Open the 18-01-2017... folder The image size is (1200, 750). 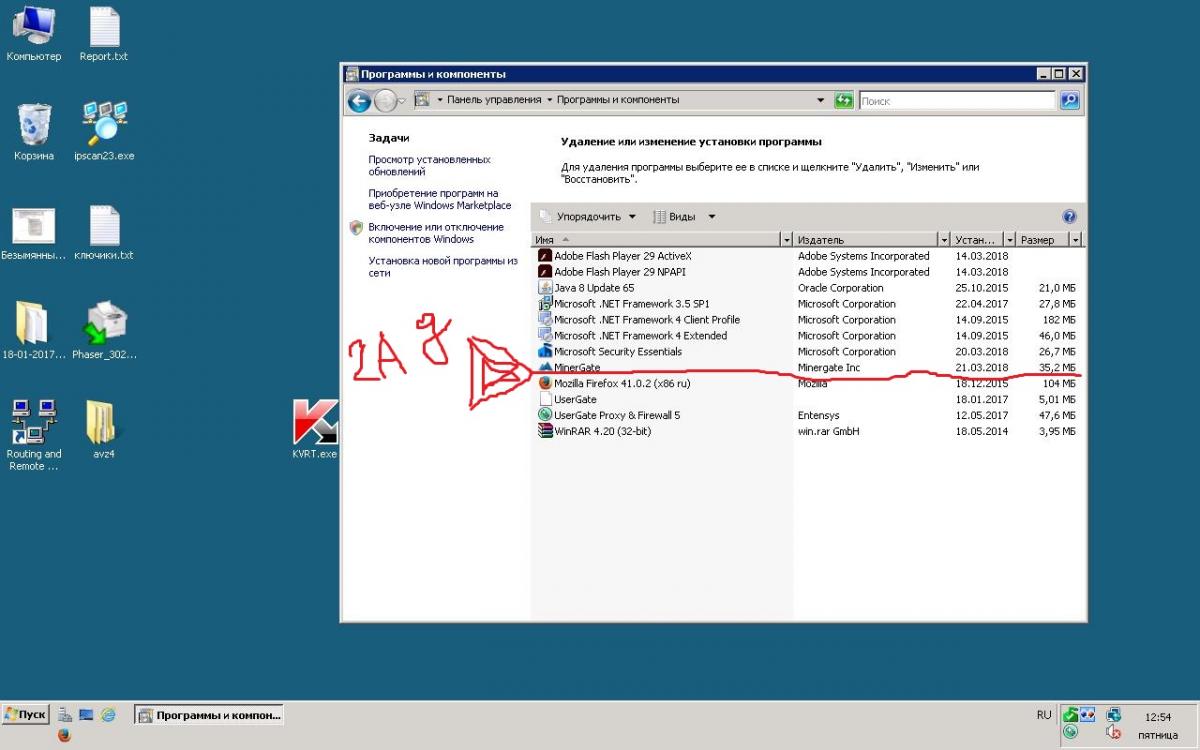pyautogui.click(x=34, y=331)
